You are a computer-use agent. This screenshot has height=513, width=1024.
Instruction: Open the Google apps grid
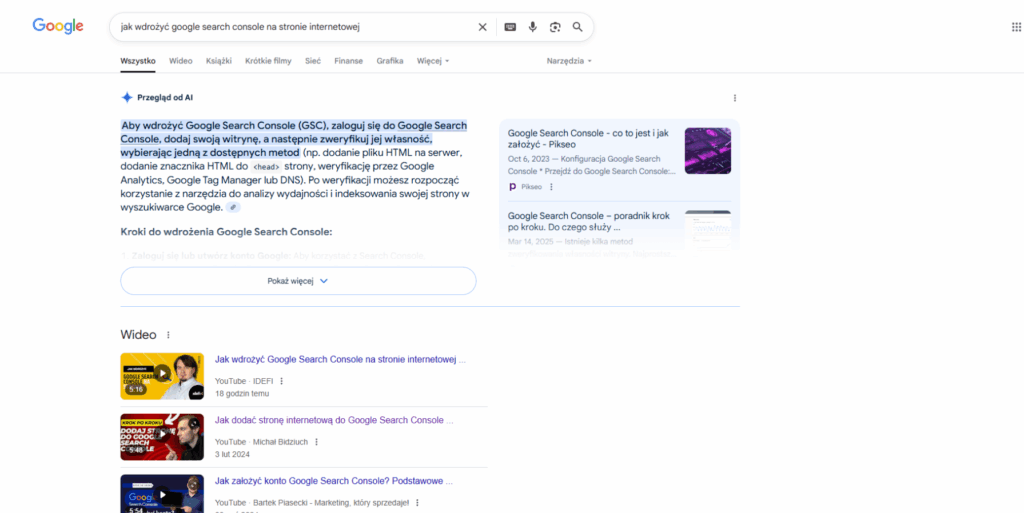(1016, 27)
